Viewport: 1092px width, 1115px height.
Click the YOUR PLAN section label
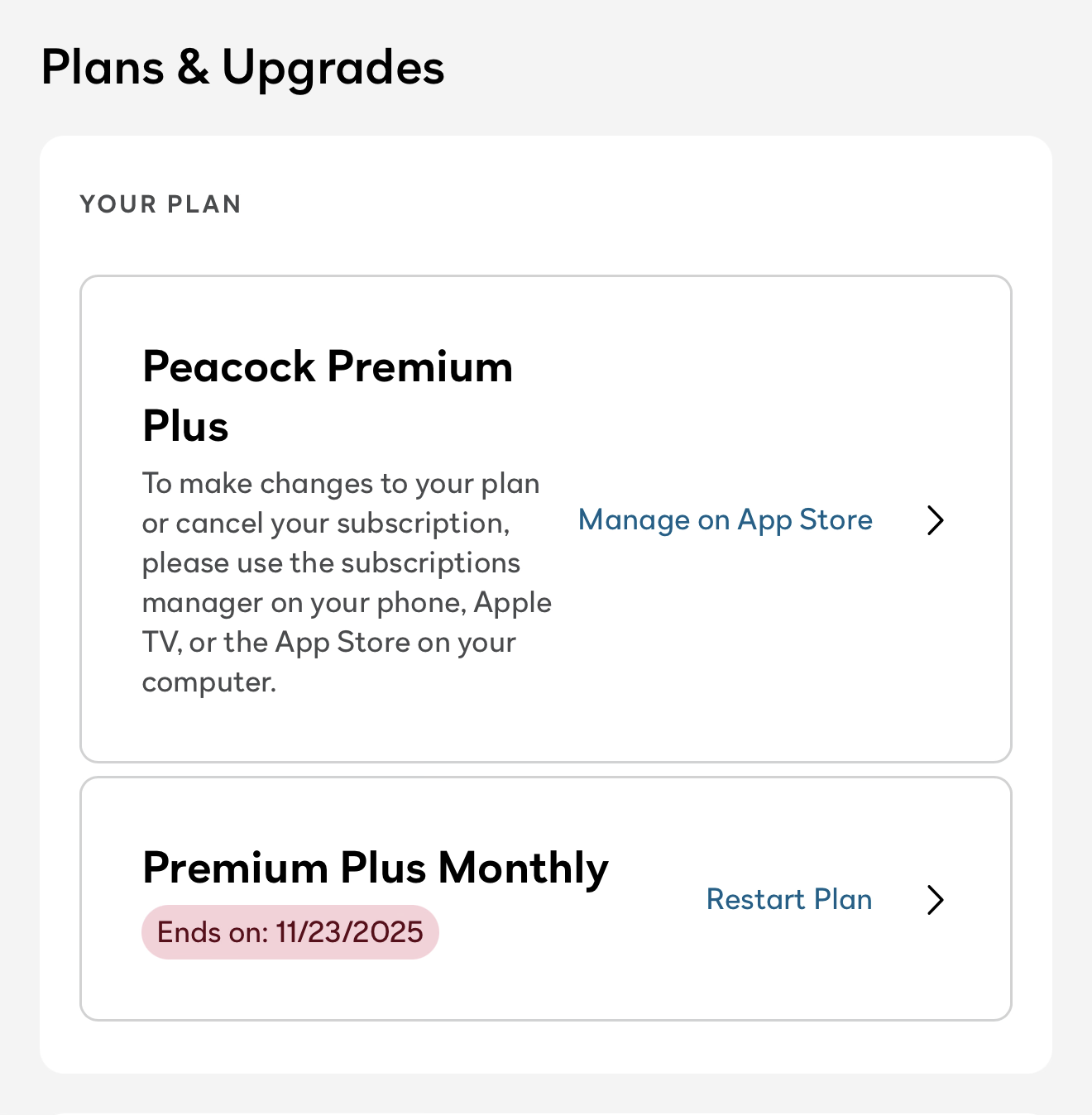click(160, 204)
